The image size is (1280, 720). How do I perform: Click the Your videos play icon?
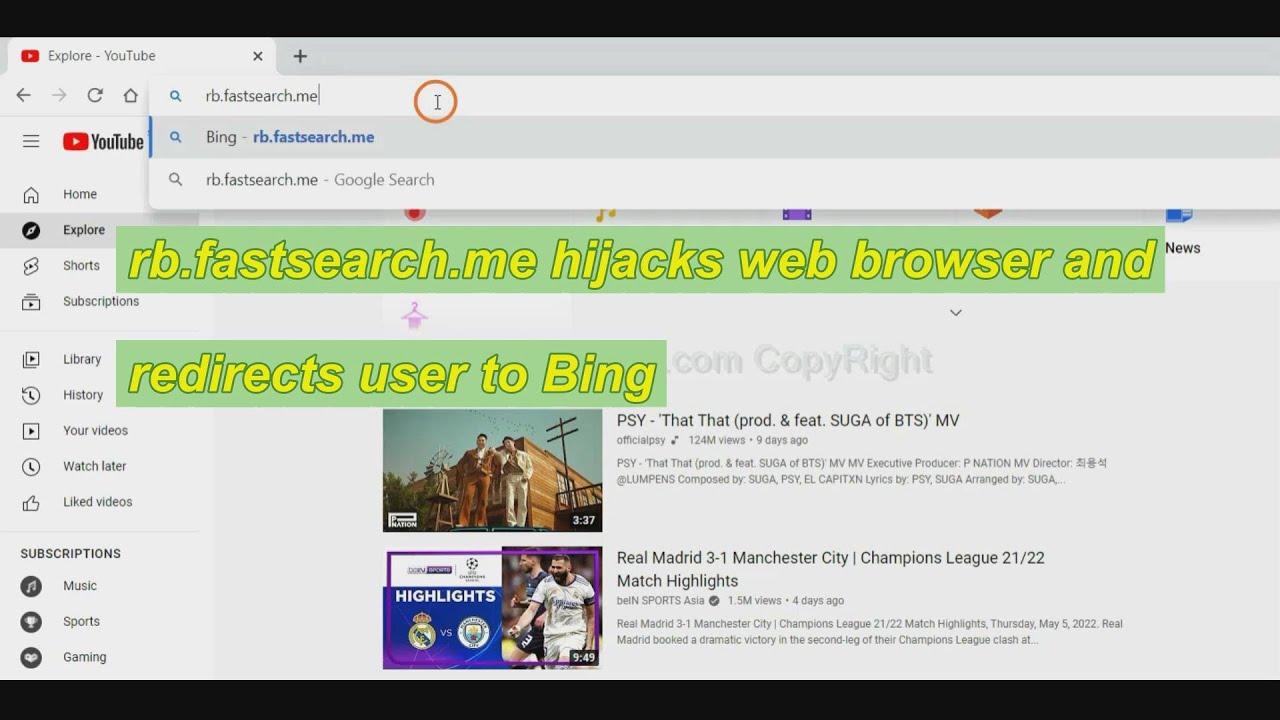pos(31,431)
